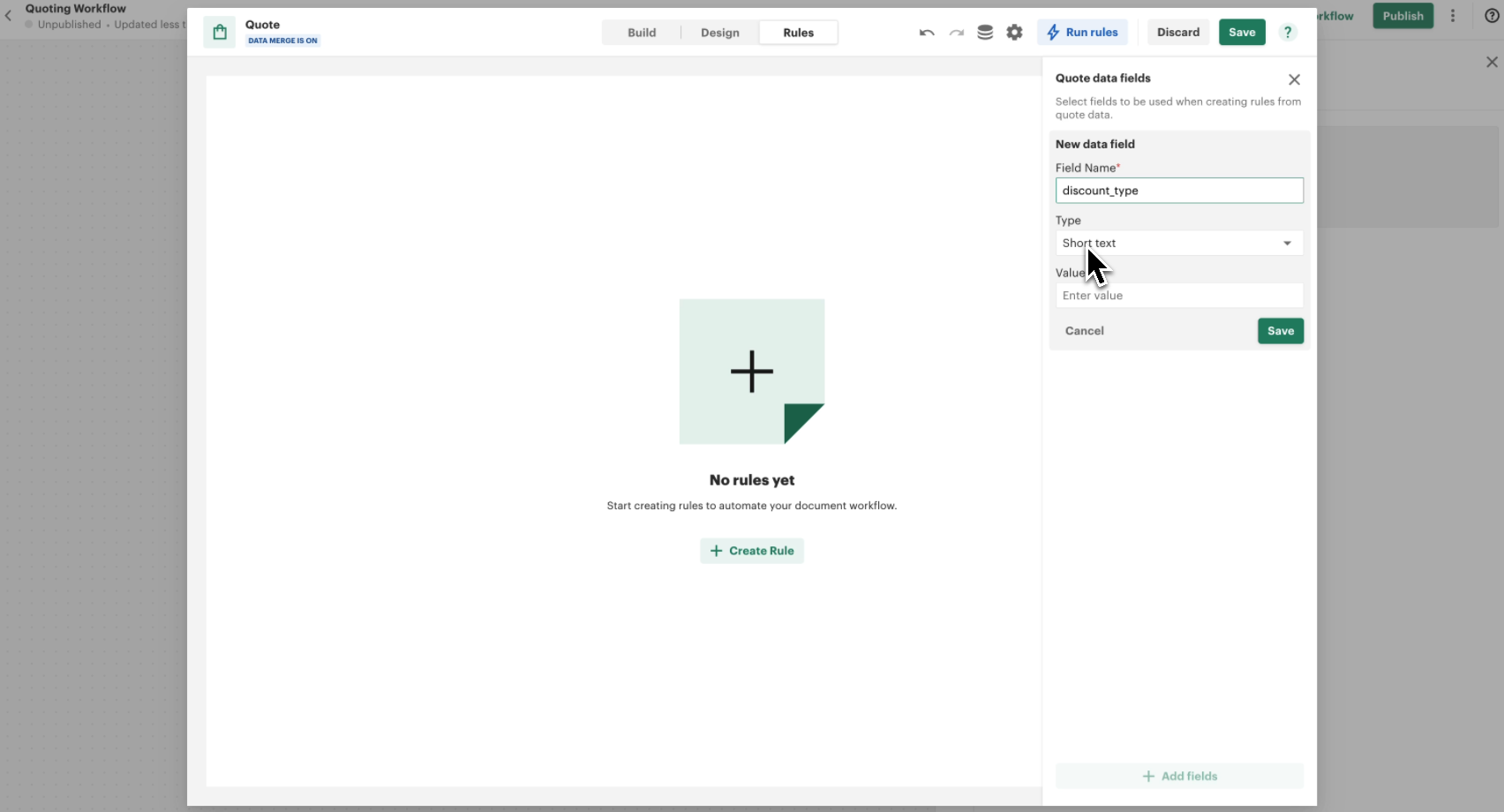Viewport: 1504px width, 812px height.
Task: Save the new discount_type field
Action: tap(1280, 331)
